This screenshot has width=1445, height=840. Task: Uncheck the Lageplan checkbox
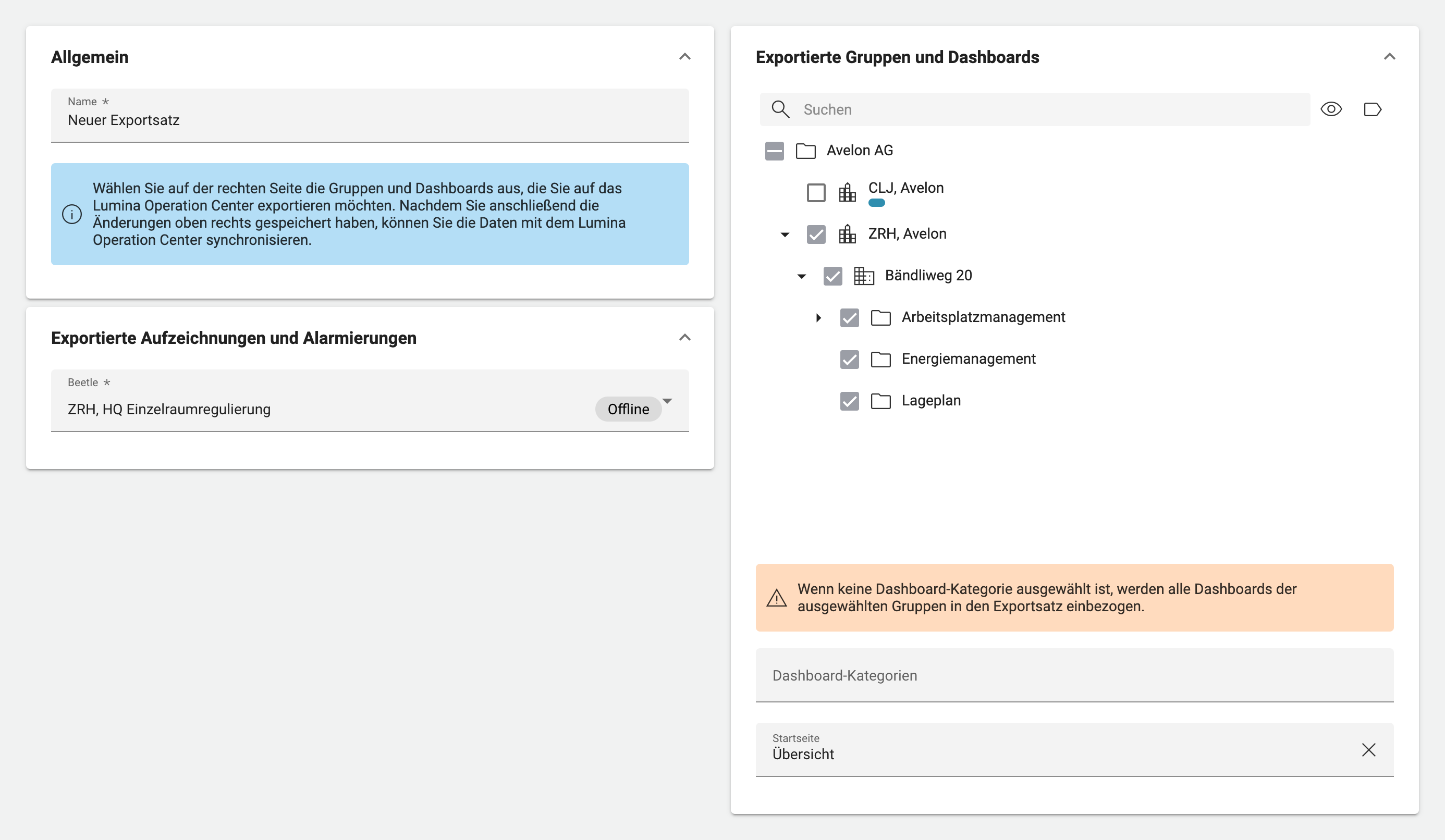coord(849,401)
